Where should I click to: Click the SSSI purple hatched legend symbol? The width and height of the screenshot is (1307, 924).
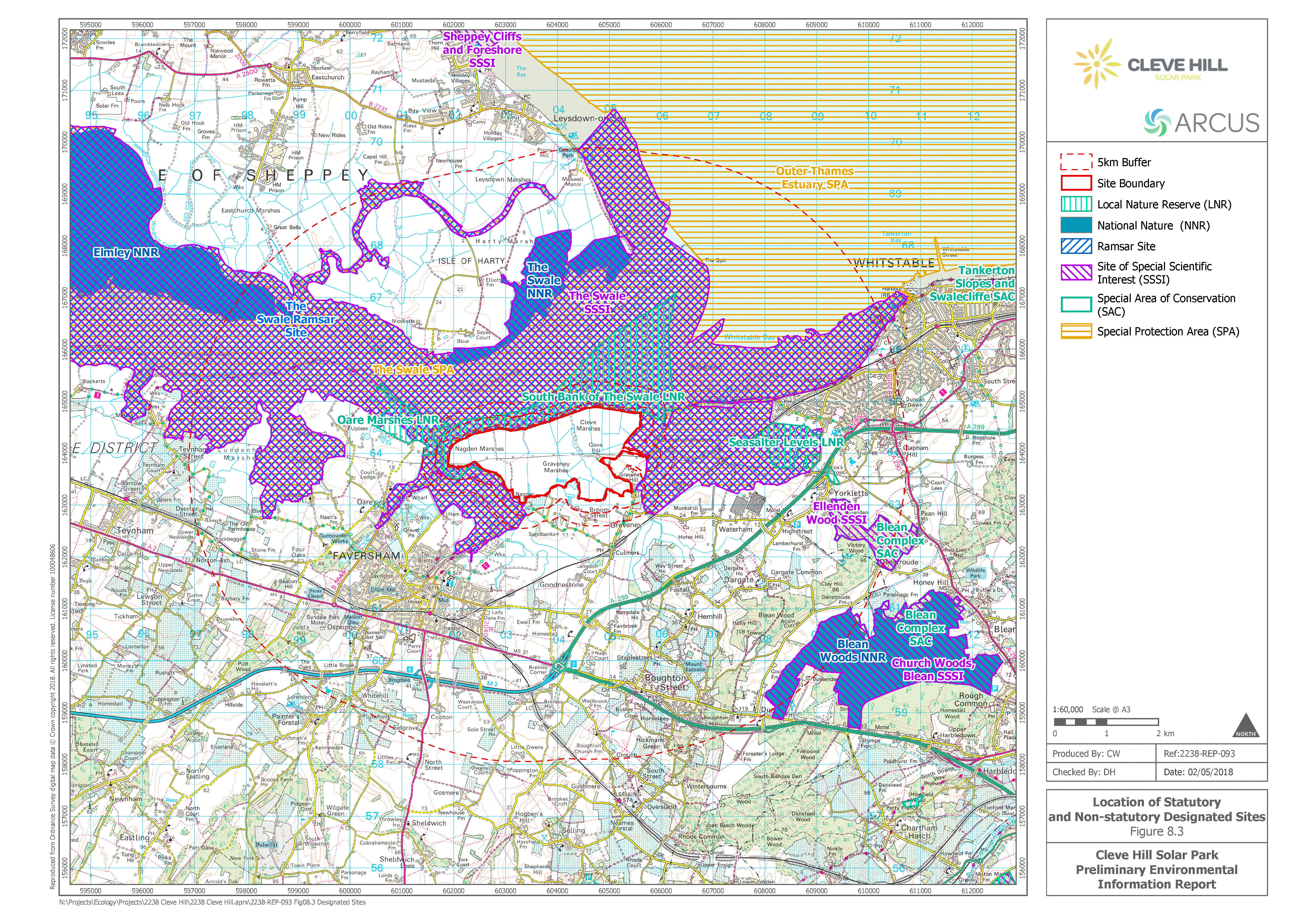(1076, 273)
